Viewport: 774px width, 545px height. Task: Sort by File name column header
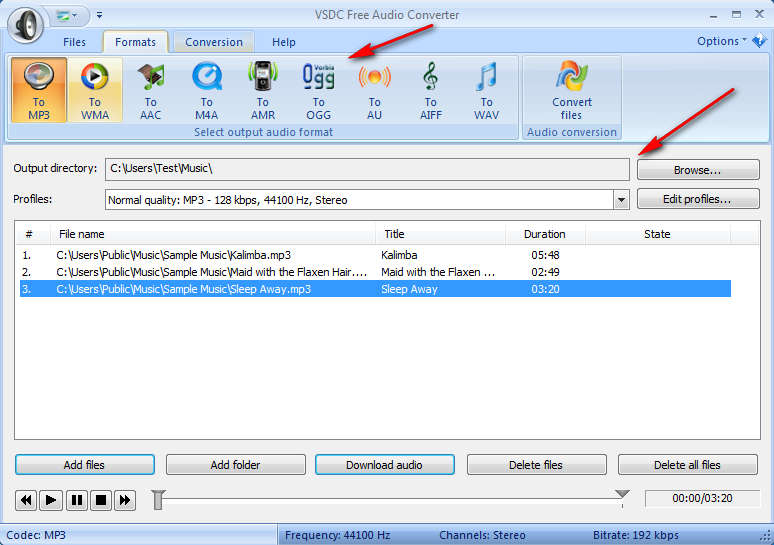point(212,234)
